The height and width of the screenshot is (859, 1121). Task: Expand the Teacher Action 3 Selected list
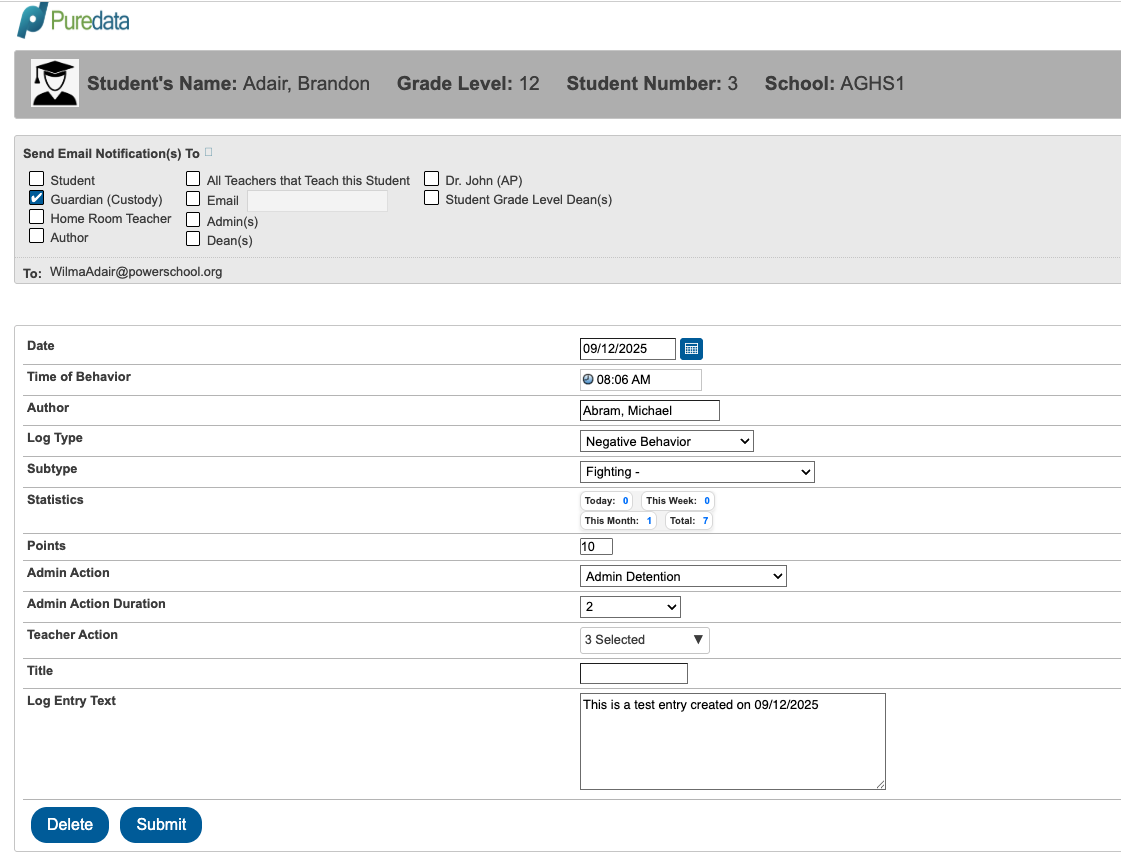[644, 640]
